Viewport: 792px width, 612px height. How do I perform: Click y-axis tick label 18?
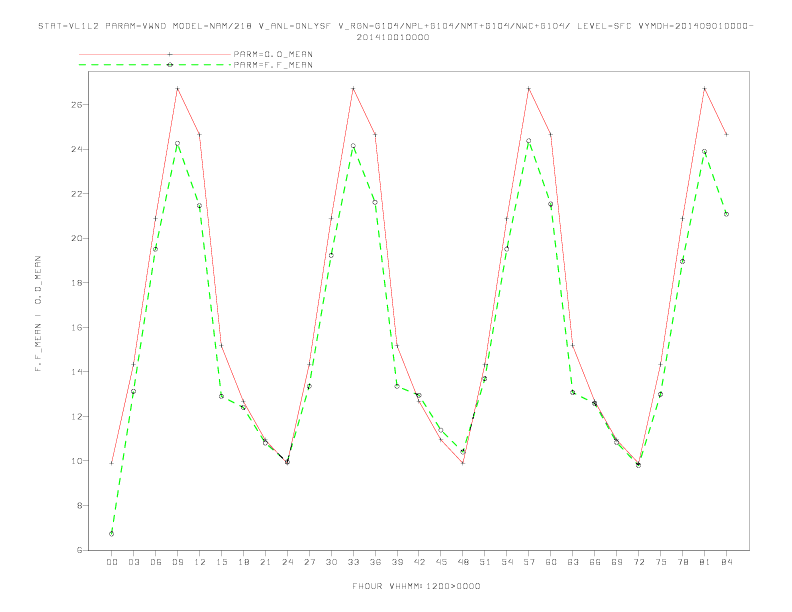pyautogui.click(x=77, y=283)
